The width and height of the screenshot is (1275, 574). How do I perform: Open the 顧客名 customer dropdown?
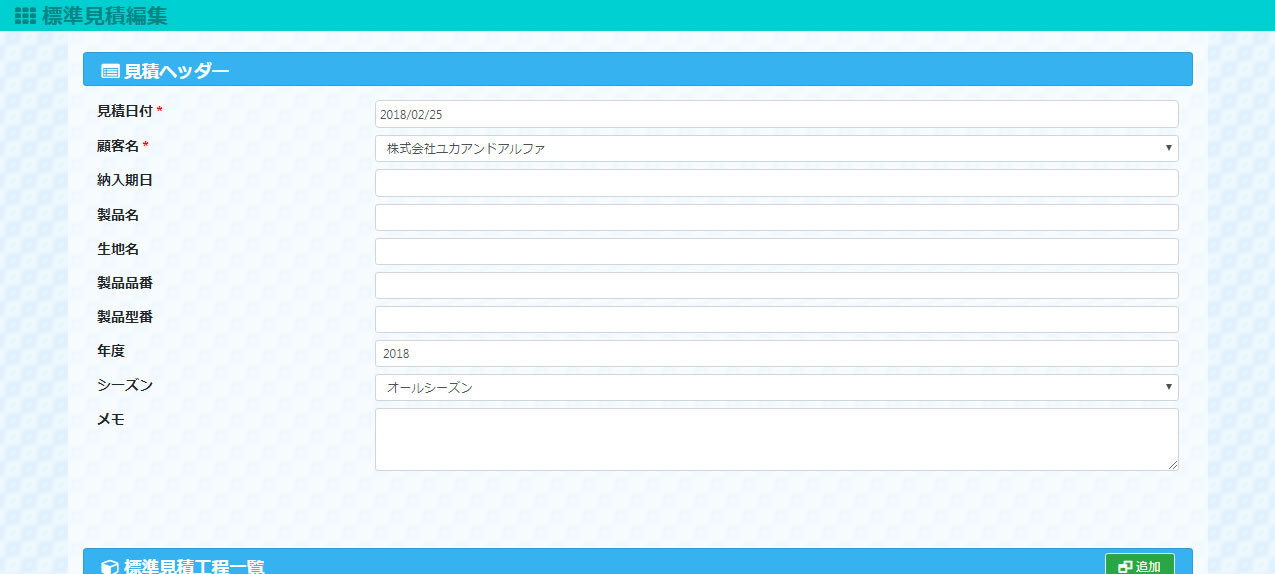point(776,148)
